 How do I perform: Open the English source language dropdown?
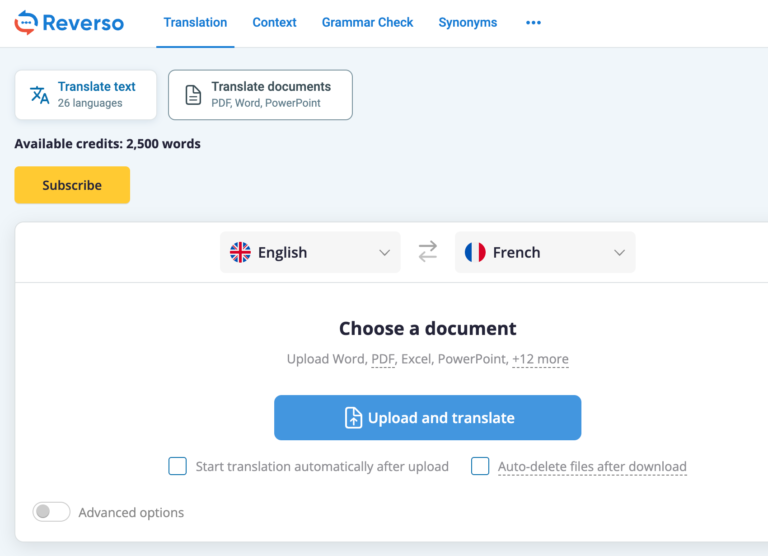pos(310,252)
